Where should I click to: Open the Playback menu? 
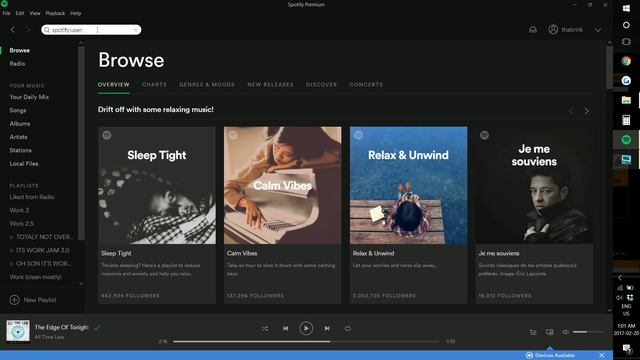tap(55, 13)
